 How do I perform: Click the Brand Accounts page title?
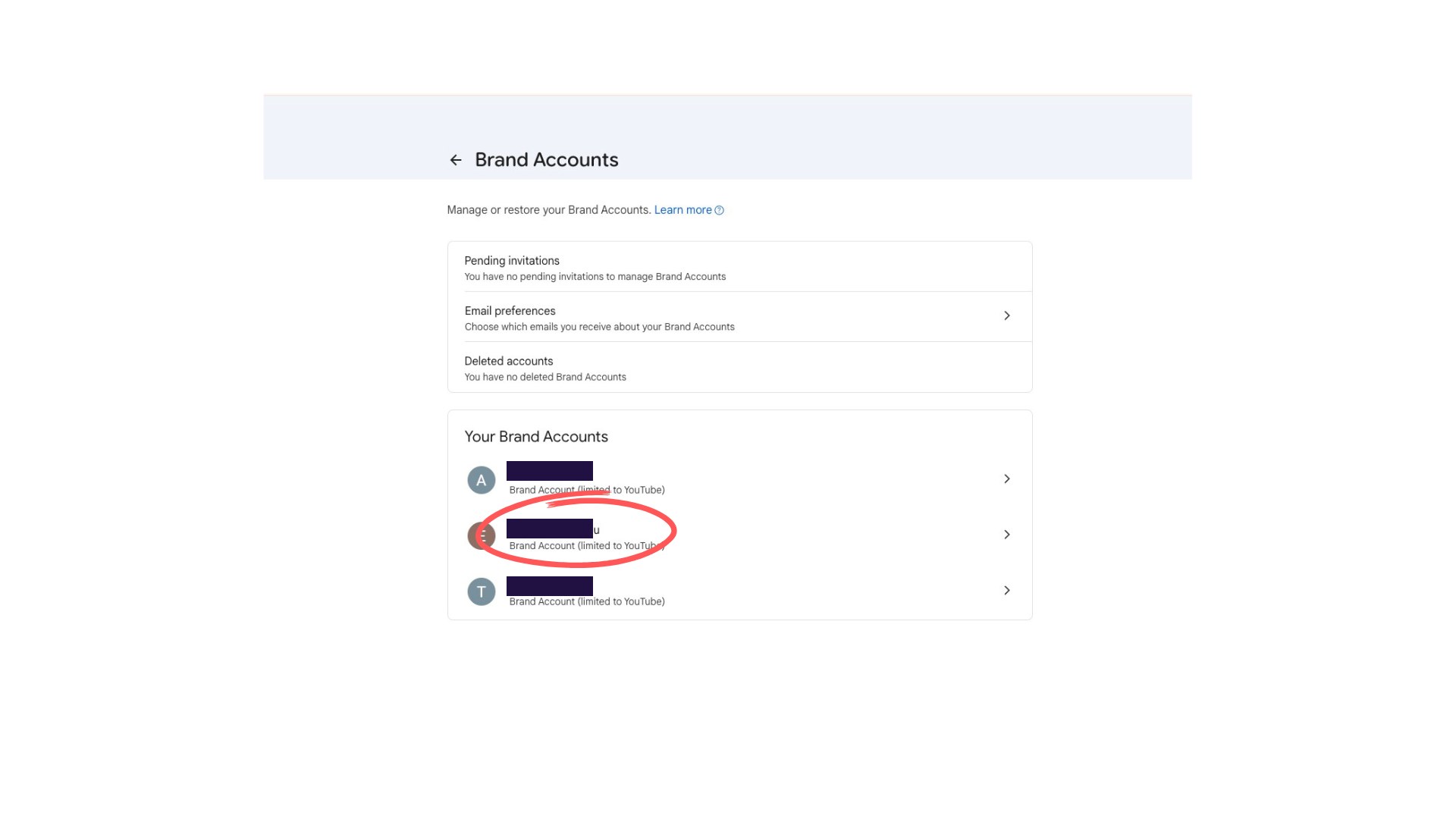tap(546, 160)
